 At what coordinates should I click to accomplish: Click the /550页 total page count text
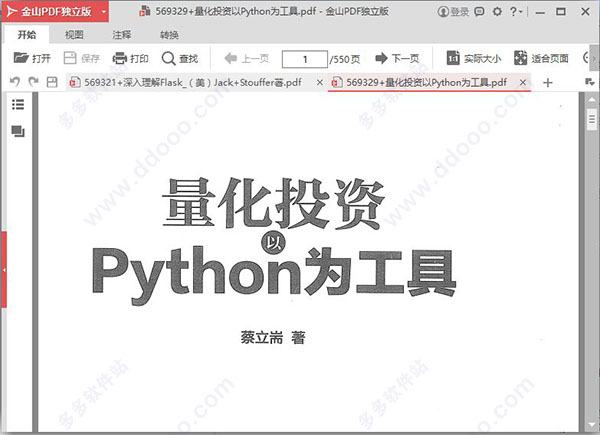tap(345, 59)
